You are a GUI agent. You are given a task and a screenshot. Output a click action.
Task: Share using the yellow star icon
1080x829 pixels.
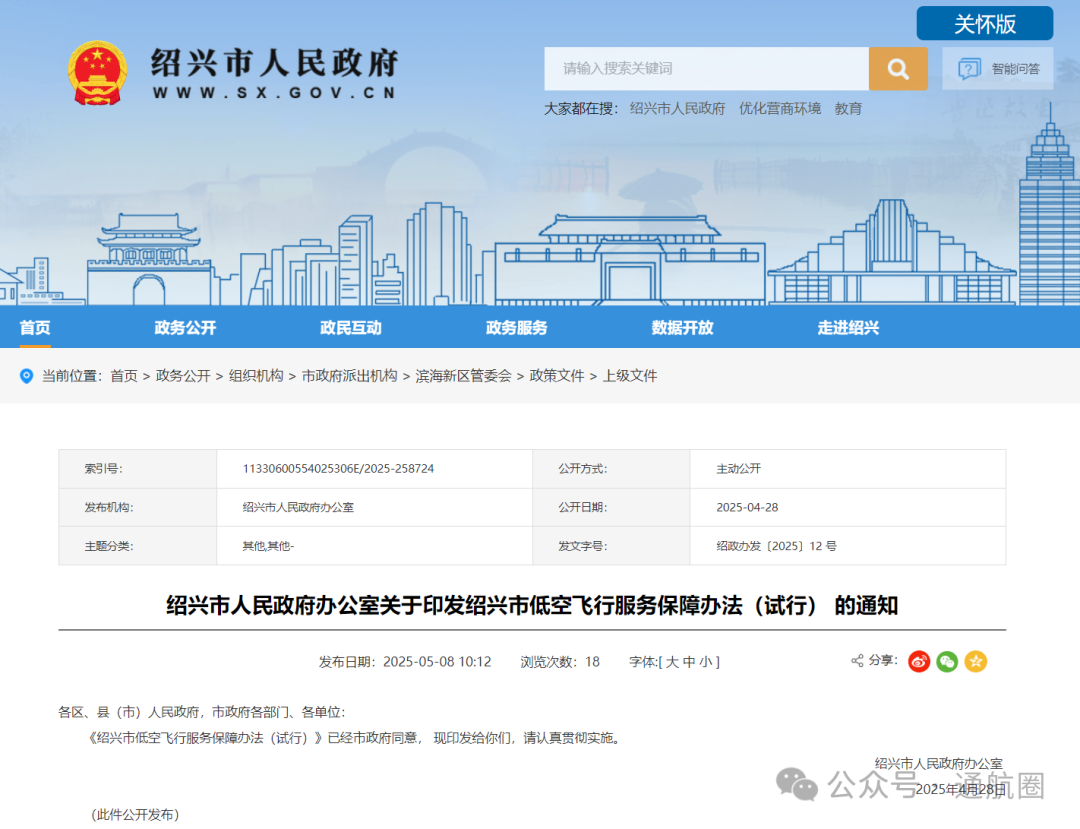[975, 661]
